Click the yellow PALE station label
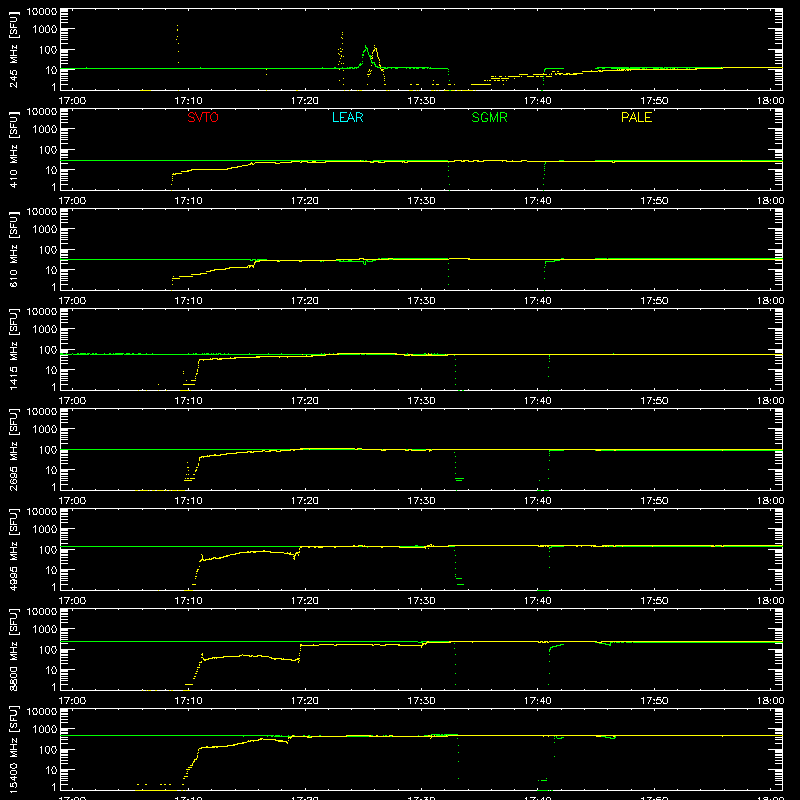The height and width of the screenshot is (800, 800). tap(636, 117)
